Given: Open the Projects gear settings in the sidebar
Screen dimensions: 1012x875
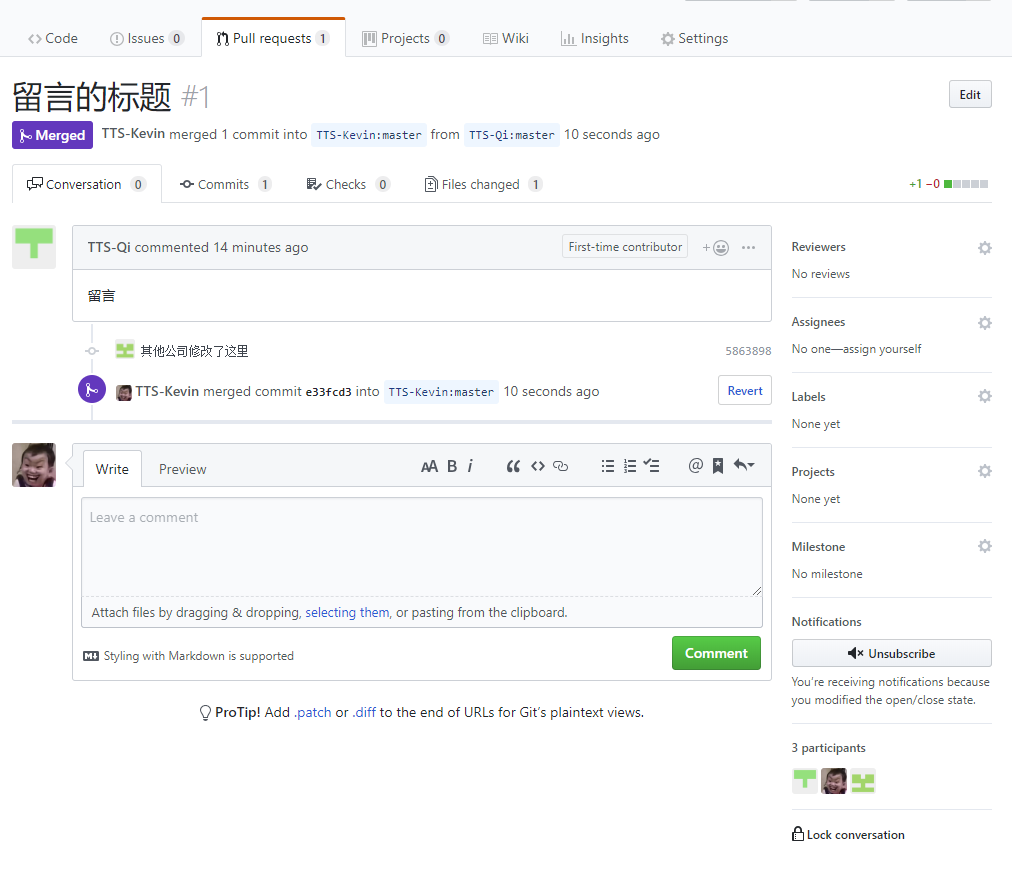Looking at the screenshot, I should [984, 471].
